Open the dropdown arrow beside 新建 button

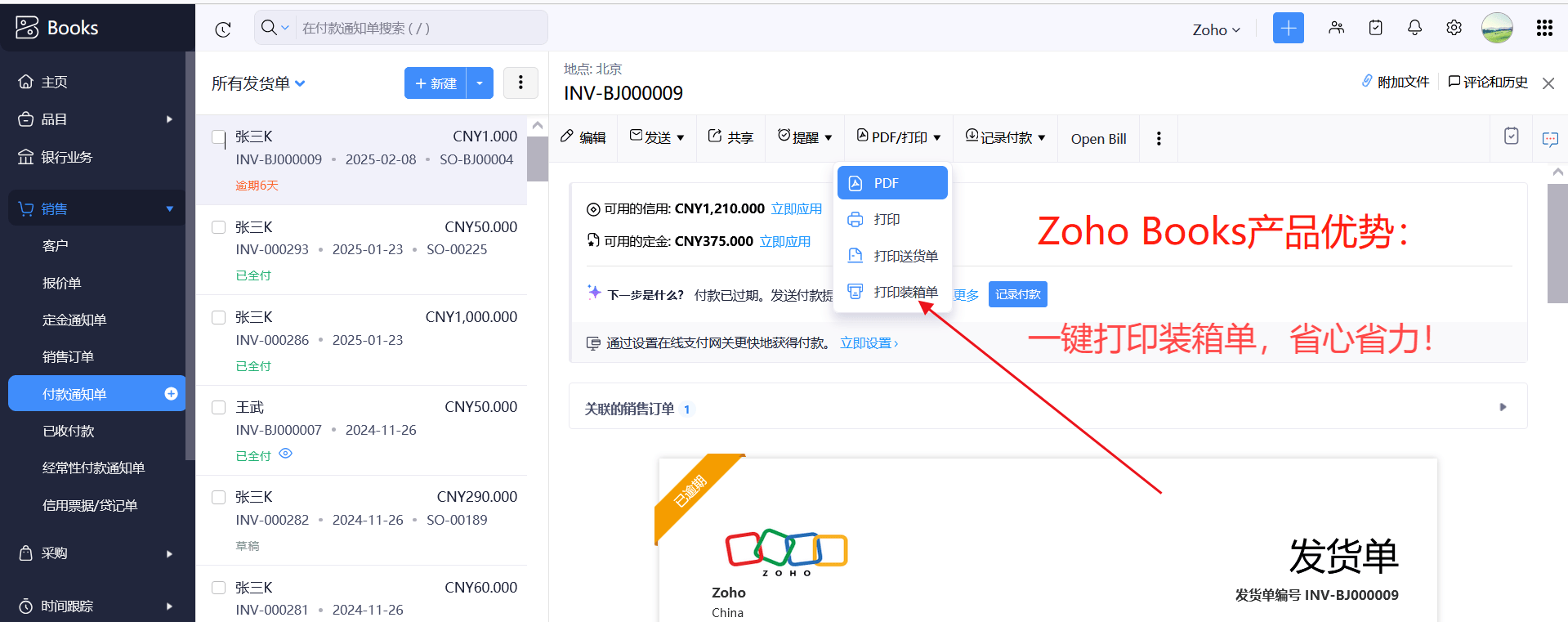(x=480, y=83)
